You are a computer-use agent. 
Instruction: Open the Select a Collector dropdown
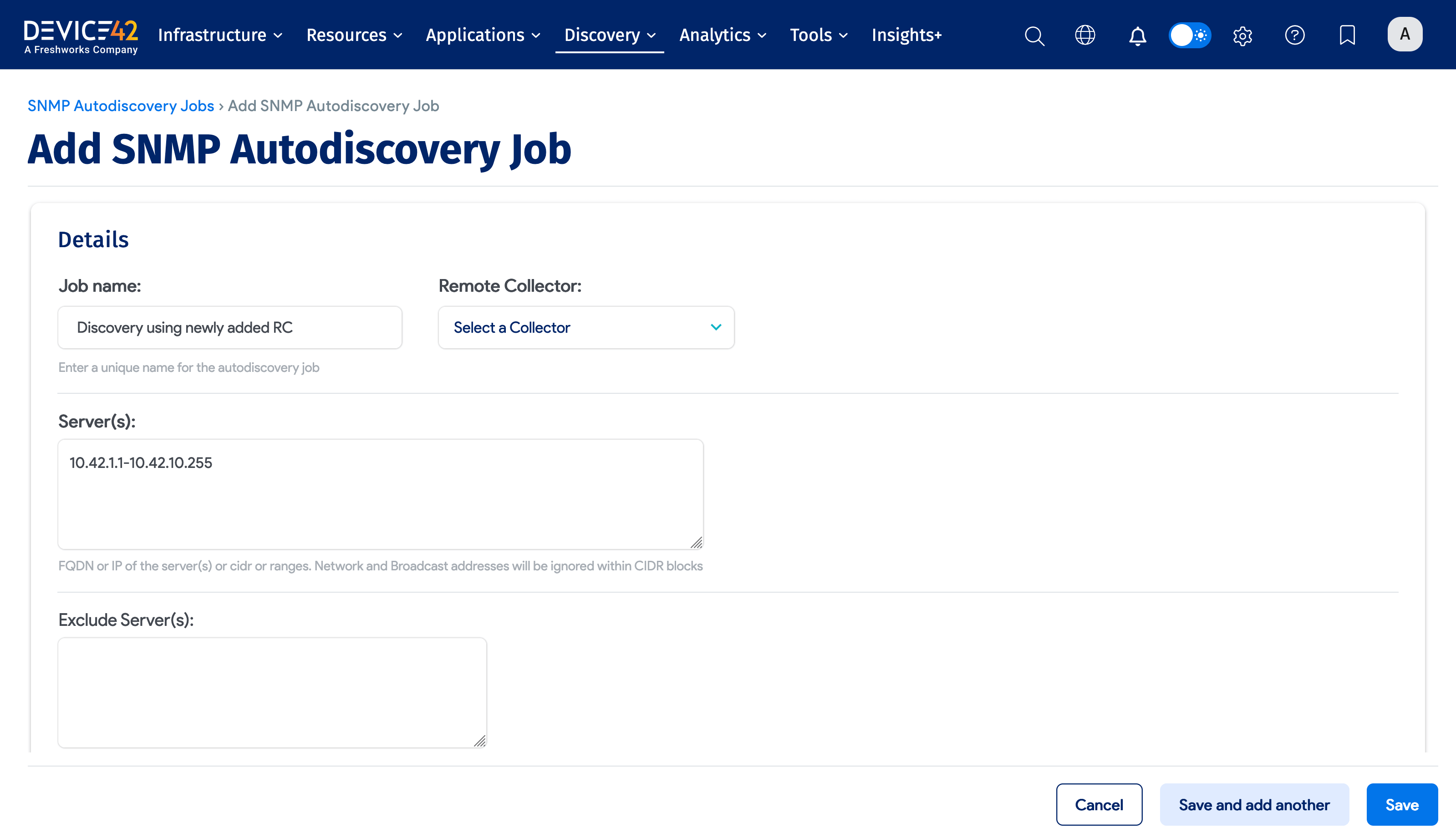pyautogui.click(x=585, y=327)
